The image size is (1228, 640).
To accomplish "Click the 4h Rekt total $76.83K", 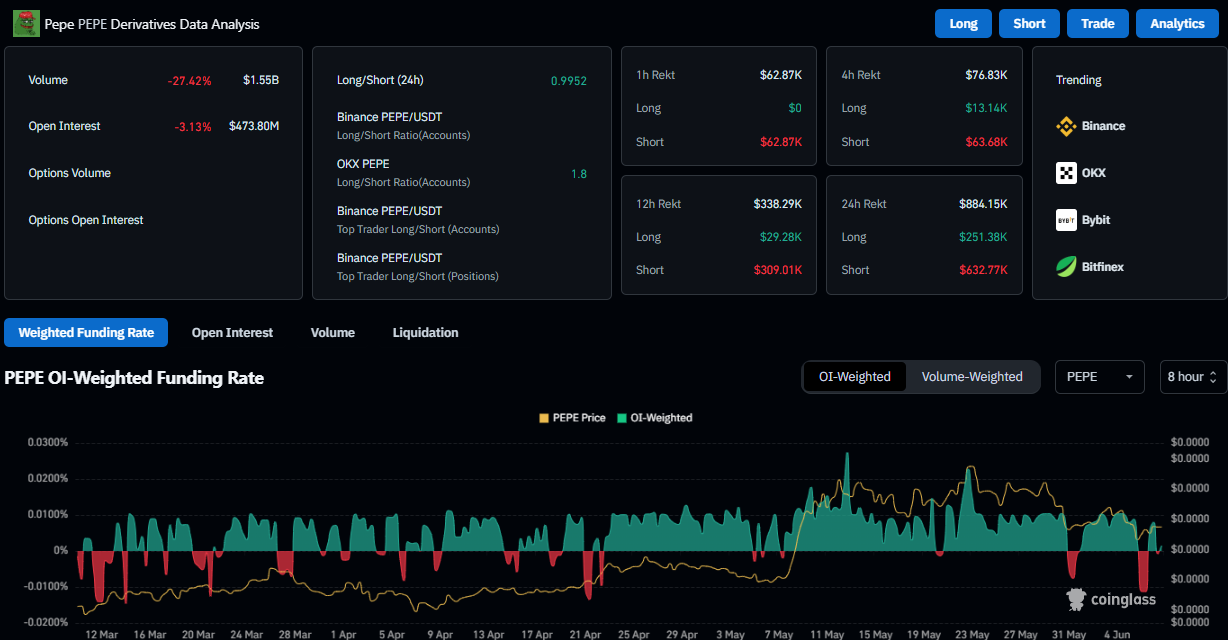I will point(987,75).
